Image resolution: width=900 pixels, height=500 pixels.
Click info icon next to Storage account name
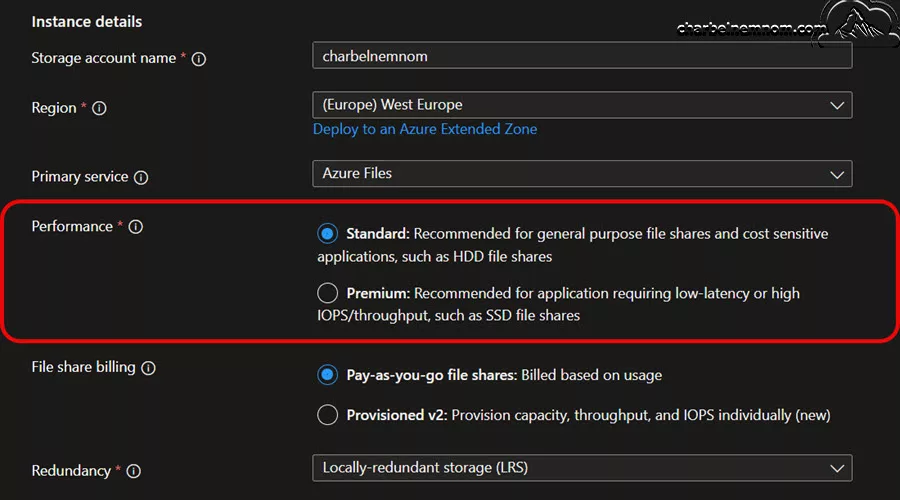pos(199,59)
